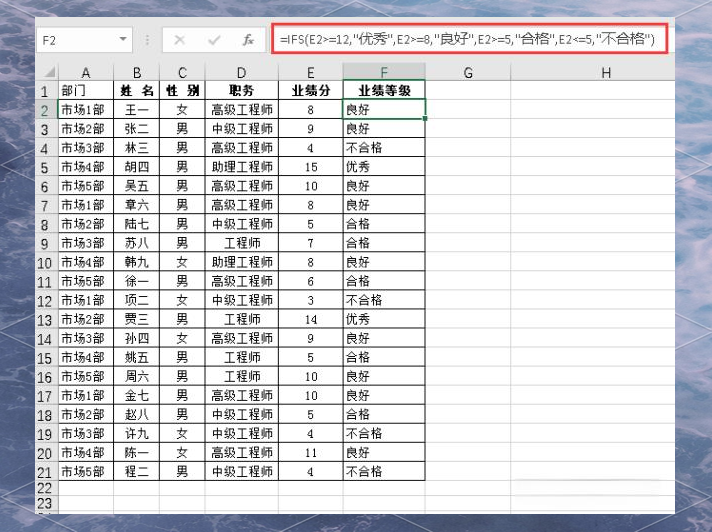Select column H header
The width and height of the screenshot is (712, 532).
pos(606,72)
